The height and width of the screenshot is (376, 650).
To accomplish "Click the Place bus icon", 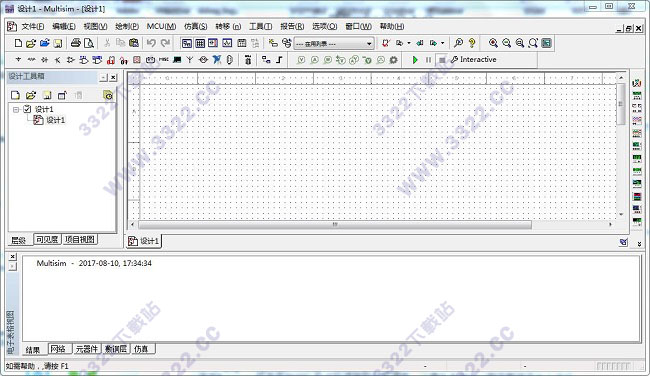I will point(279,60).
